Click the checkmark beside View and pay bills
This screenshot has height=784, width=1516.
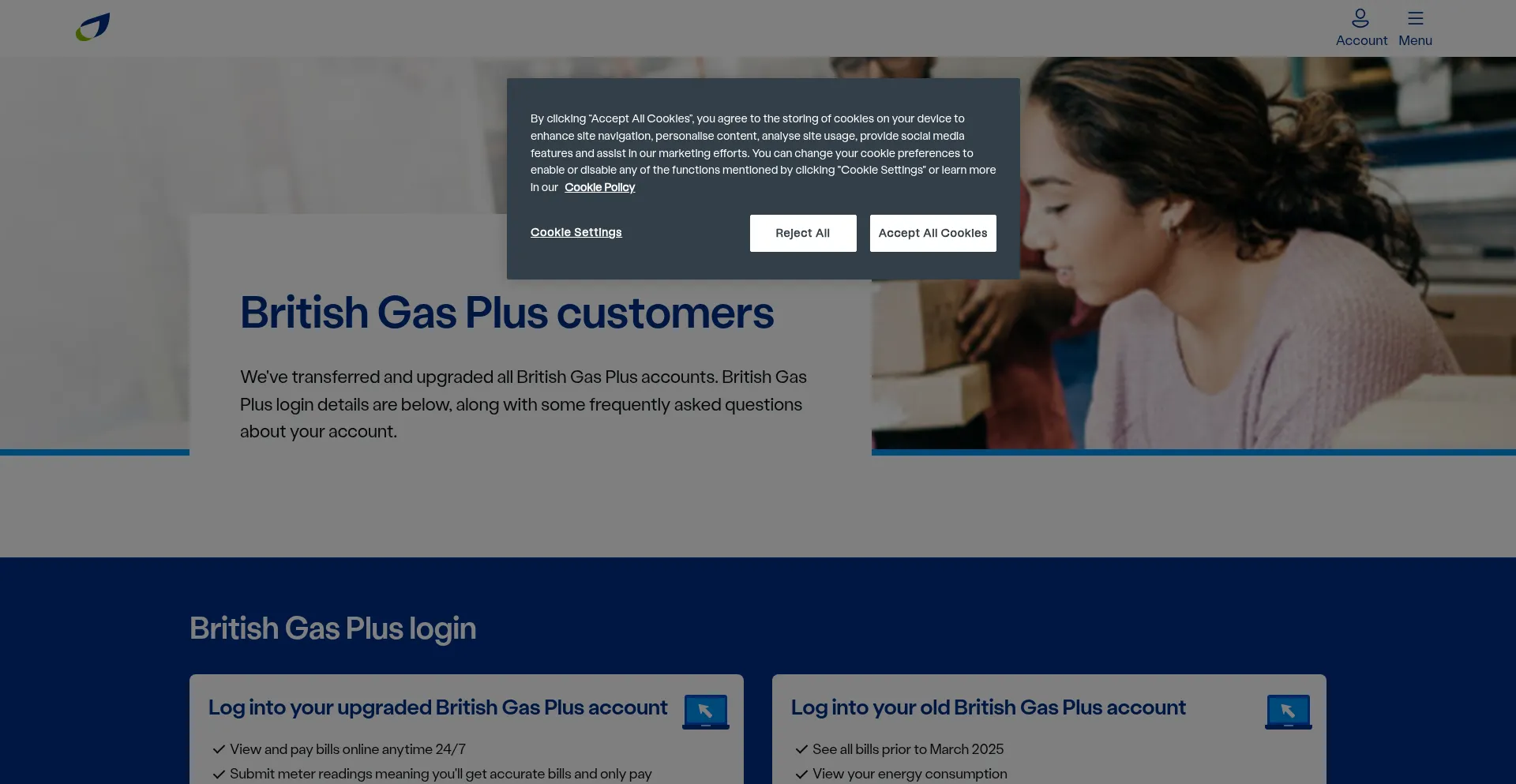(x=220, y=749)
